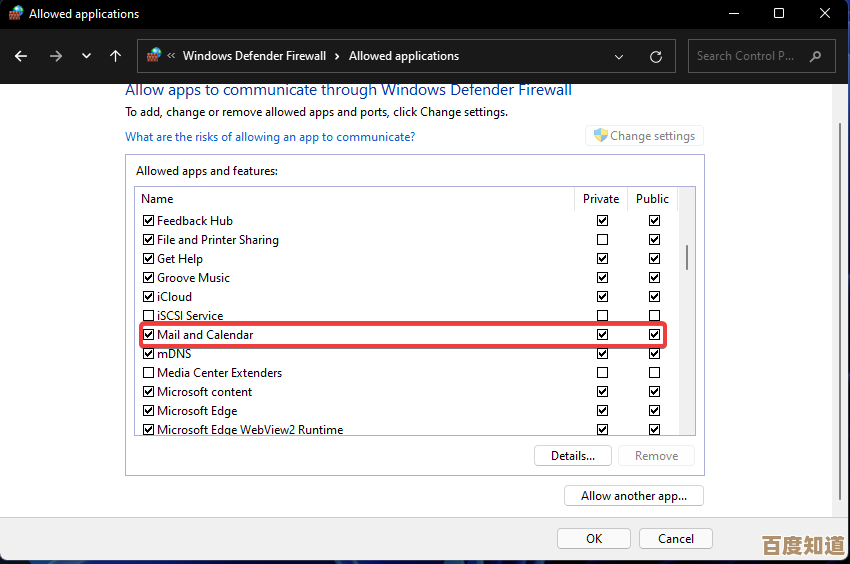Viewport: 850px width, 564px height.
Task: Expand the breadcrumb overflow chevrons
Action: click(172, 56)
